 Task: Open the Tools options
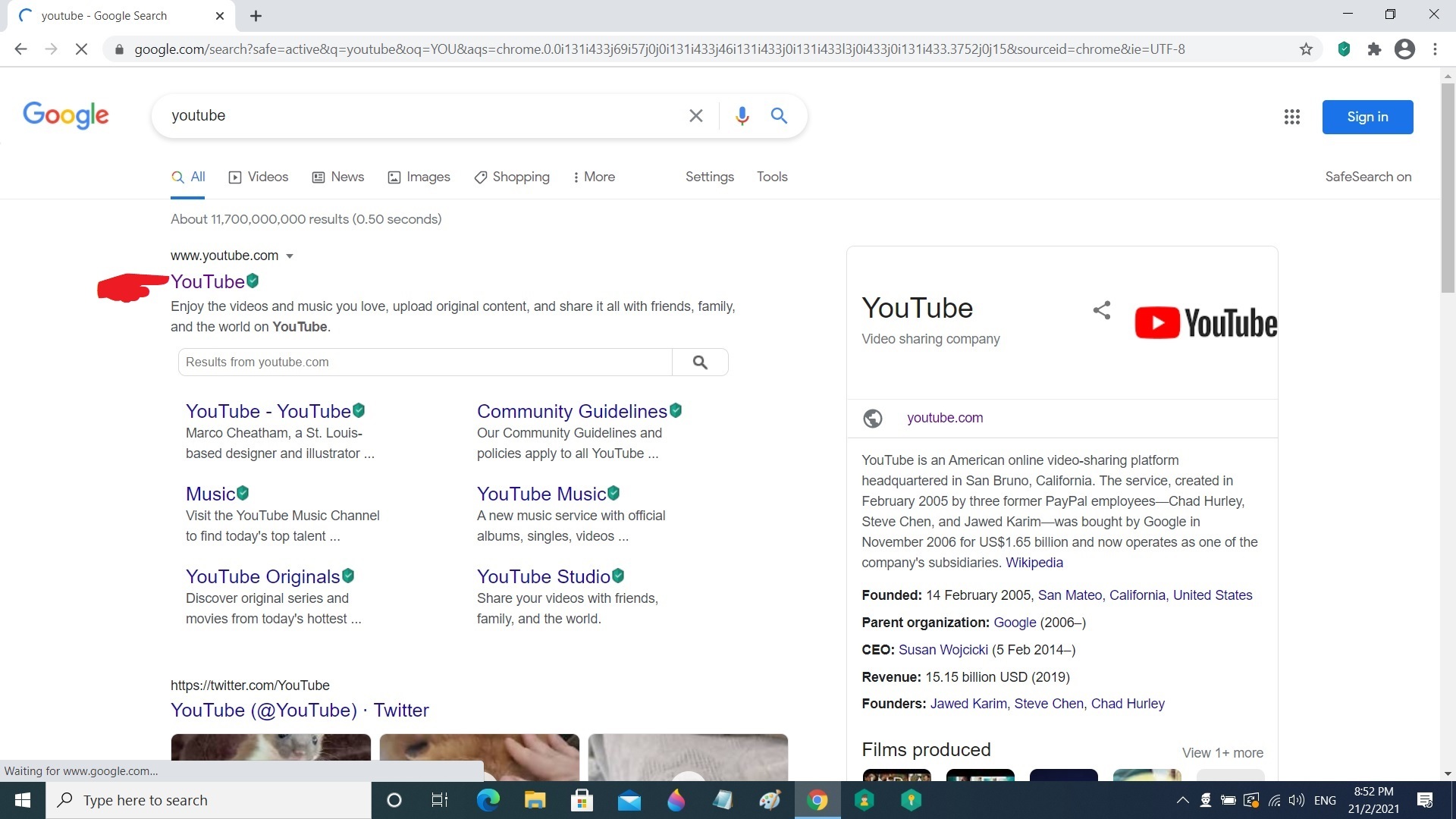click(x=772, y=177)
